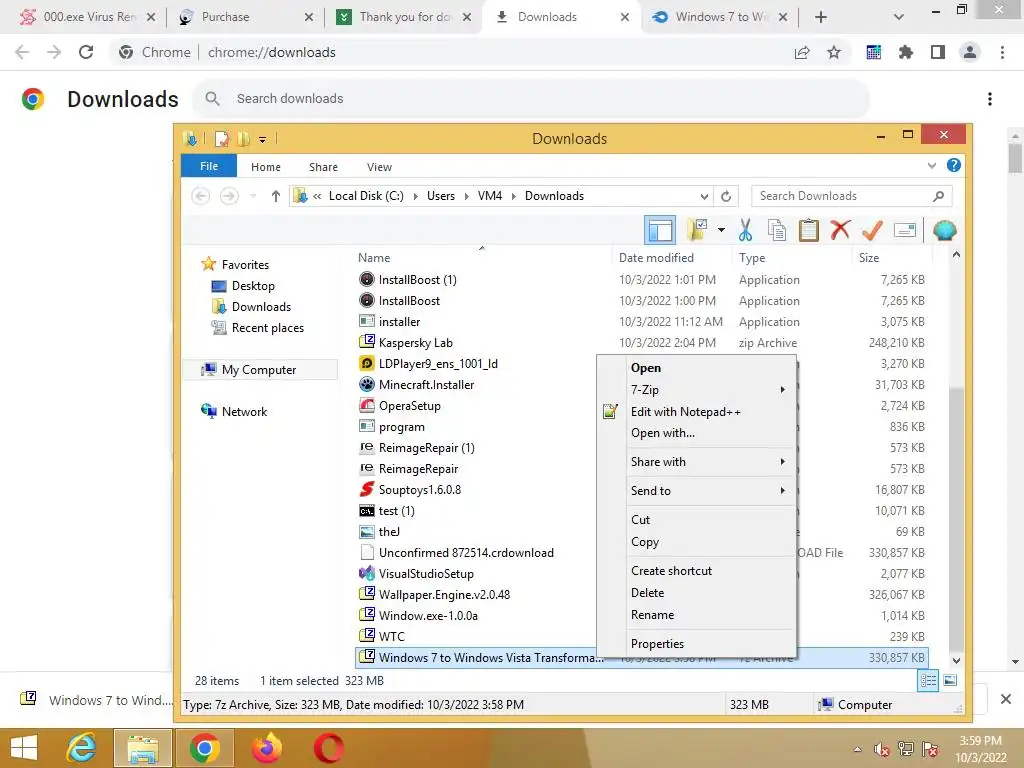Open the Share ribbon tab
The image size is (1024, 768).
[x=323, y=167]
